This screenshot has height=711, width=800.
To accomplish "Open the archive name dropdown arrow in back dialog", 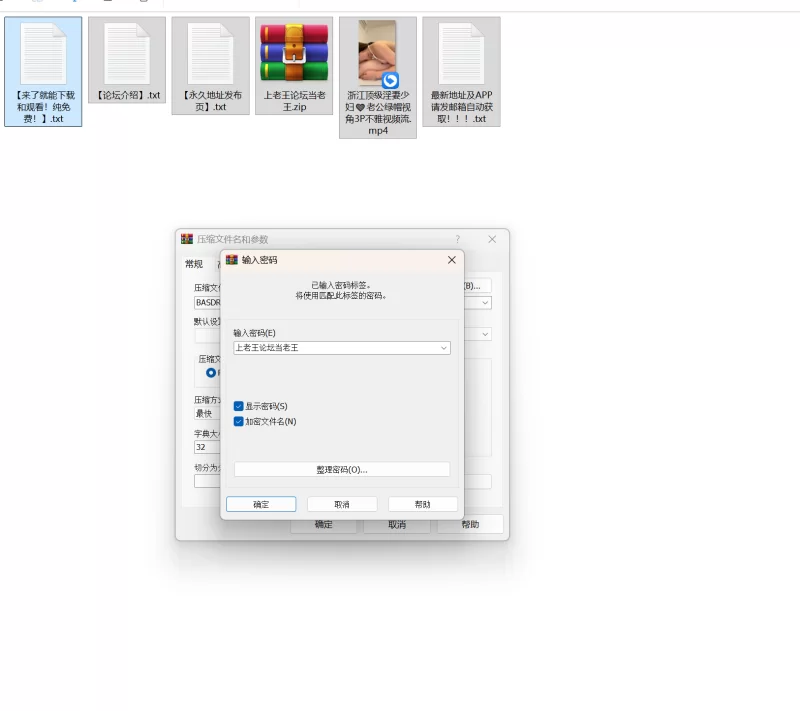I will click(485, 302).
